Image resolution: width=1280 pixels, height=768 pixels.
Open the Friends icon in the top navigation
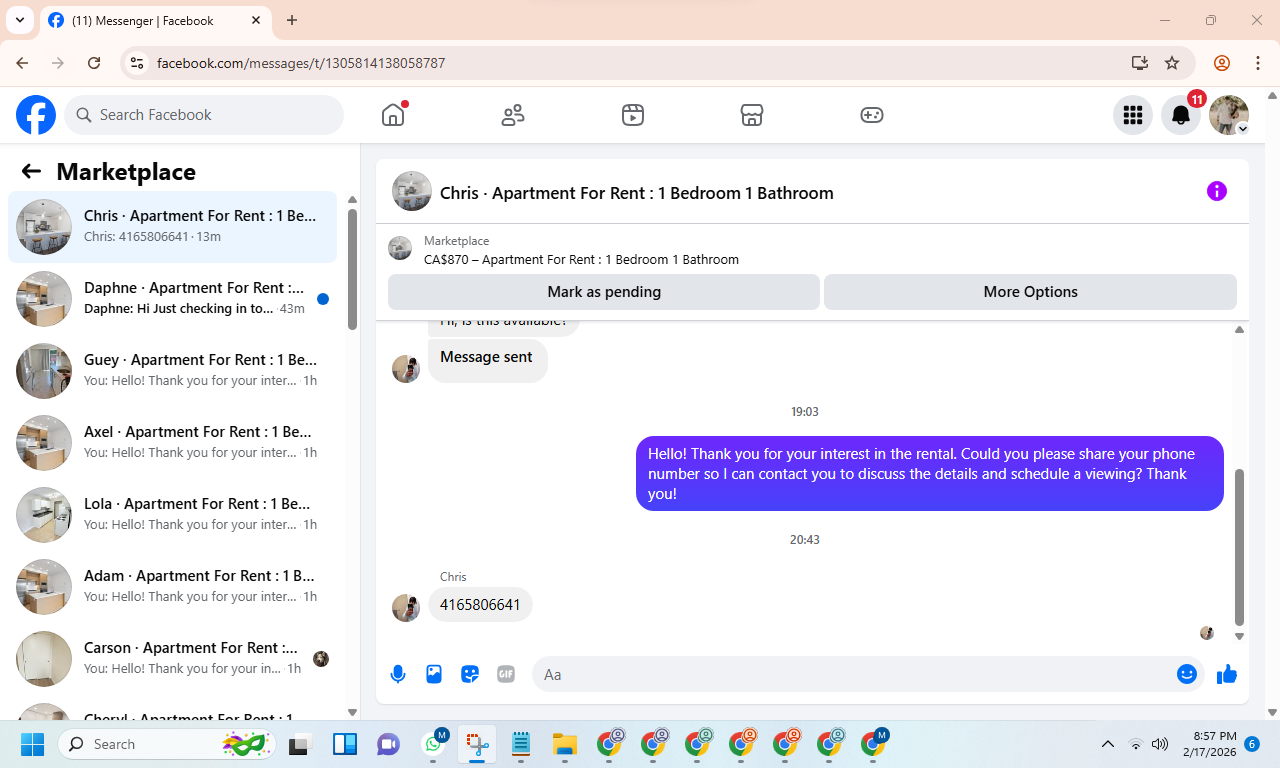click(513, 115)
